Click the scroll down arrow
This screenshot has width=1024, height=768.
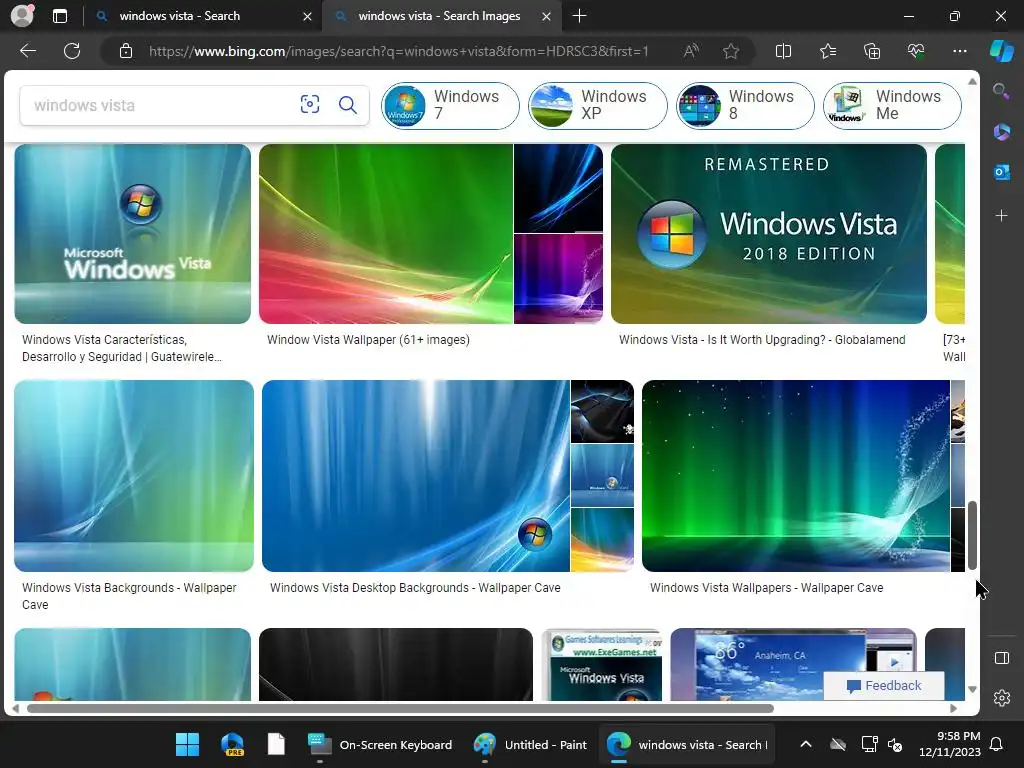coord(972,690)
